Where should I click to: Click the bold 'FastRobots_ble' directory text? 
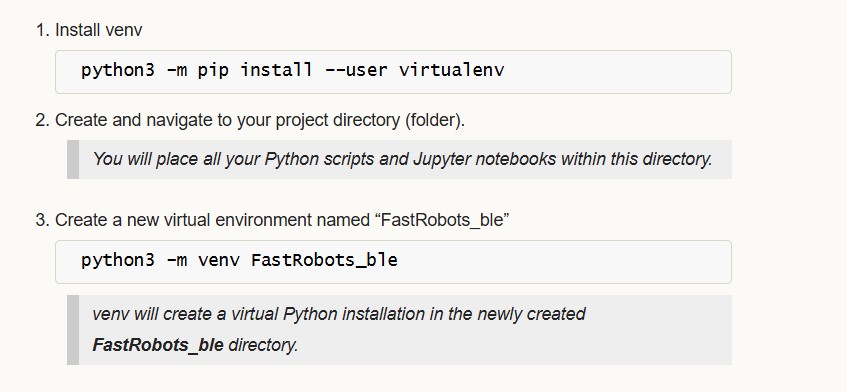tap(158, 345)
